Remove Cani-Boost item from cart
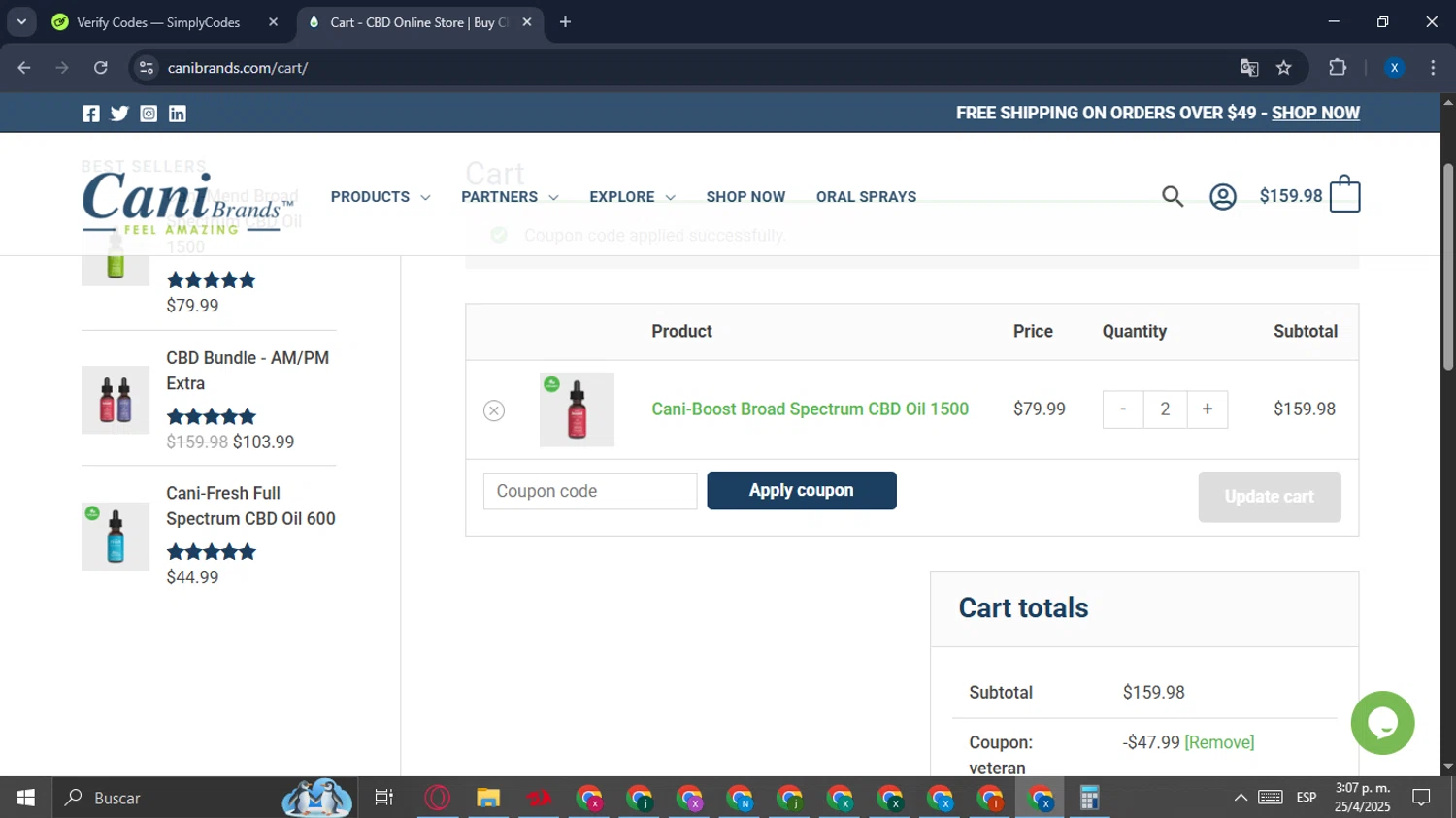The height and width of the screenshot is (818, 1456). [494, 410]
